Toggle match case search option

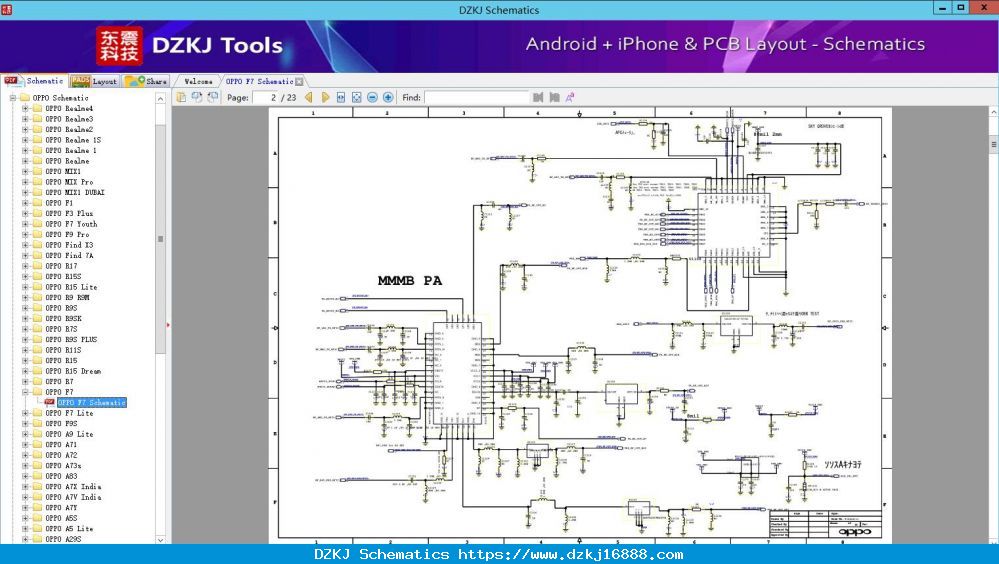pyautogui.click(x=570, y=98)
